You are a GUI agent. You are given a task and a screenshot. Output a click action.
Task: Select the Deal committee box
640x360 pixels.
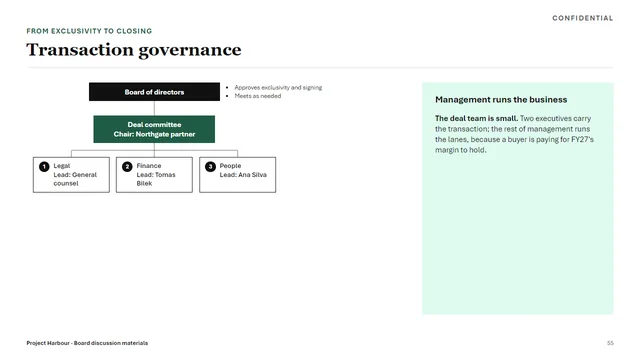pyautogui.click(x=154, y=129)
